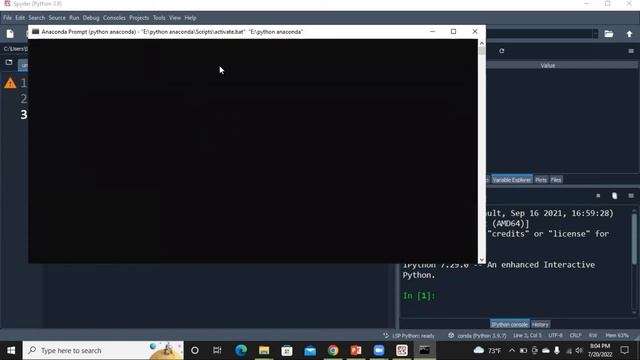Viewport: 640px width, 360px height.
Task: Open Microsoft Store from the taskbar
Action: click(x=287, y=351)
